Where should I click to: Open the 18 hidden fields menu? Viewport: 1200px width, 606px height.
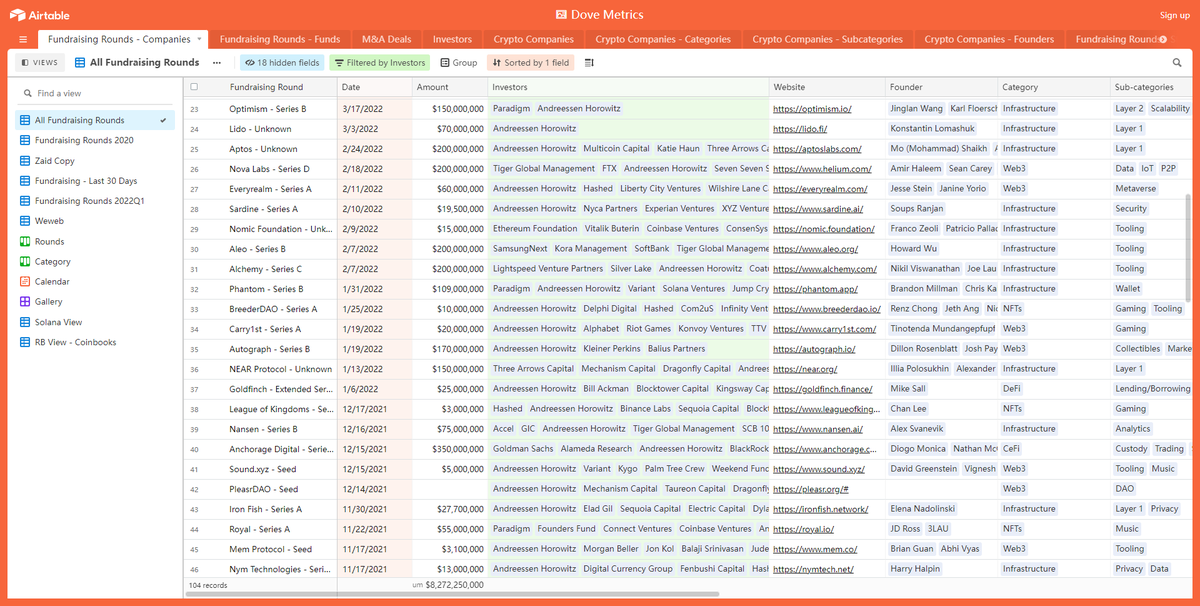pos(282,62)
